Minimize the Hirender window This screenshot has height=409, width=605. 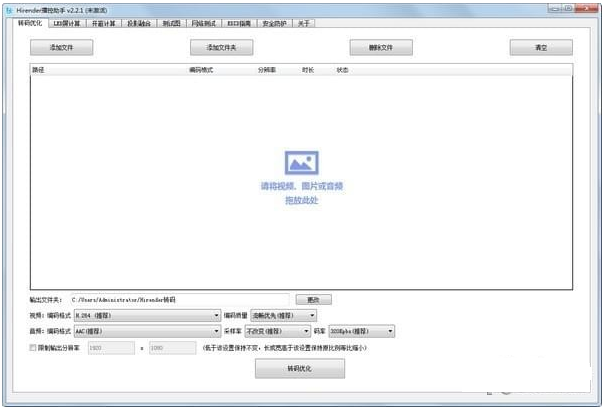point(554,8)
